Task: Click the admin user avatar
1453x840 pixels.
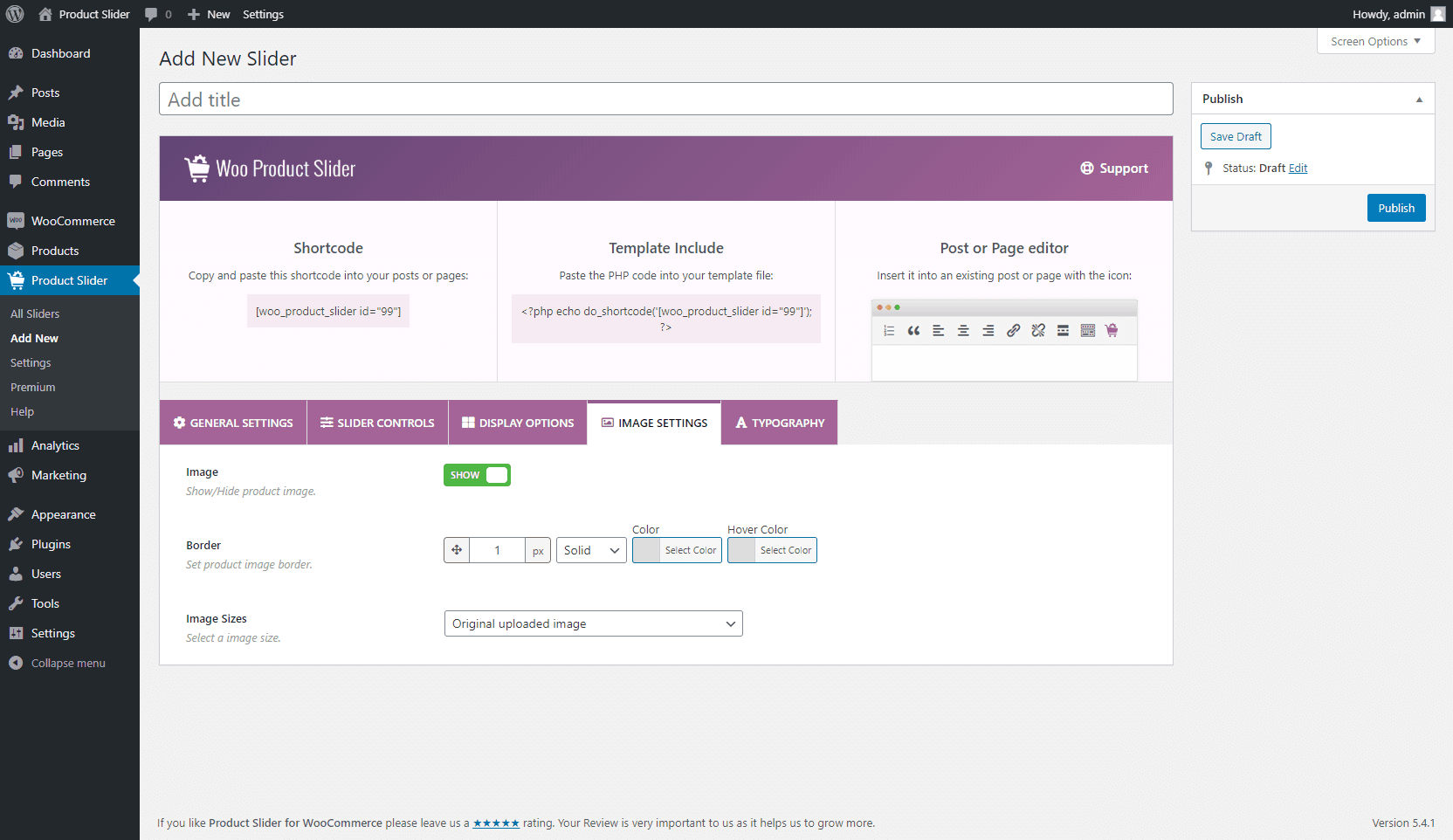Action: click(x=1437, y=14)
